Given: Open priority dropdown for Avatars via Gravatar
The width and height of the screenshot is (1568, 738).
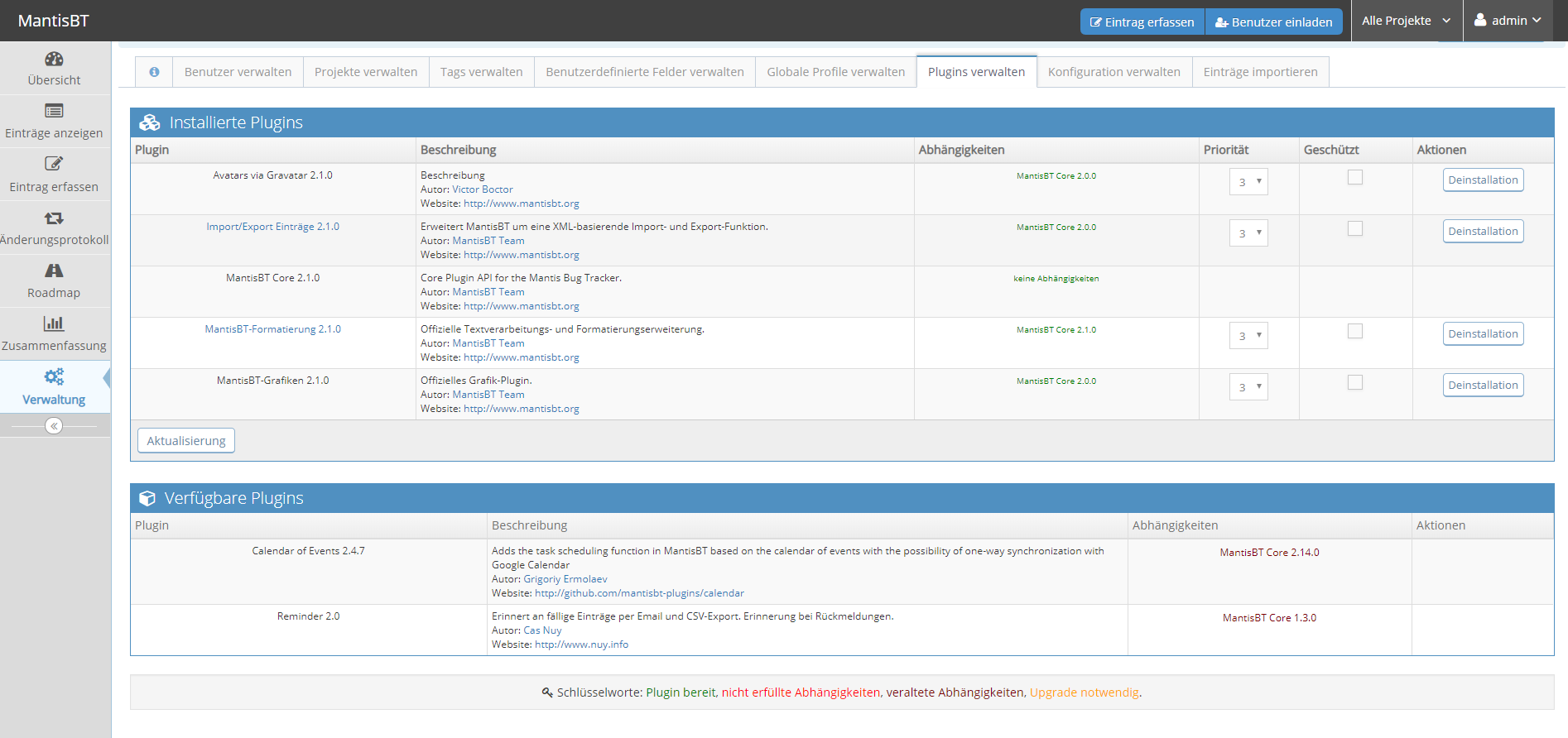Looking at the screenshot, I should (x=1248, y=182).
